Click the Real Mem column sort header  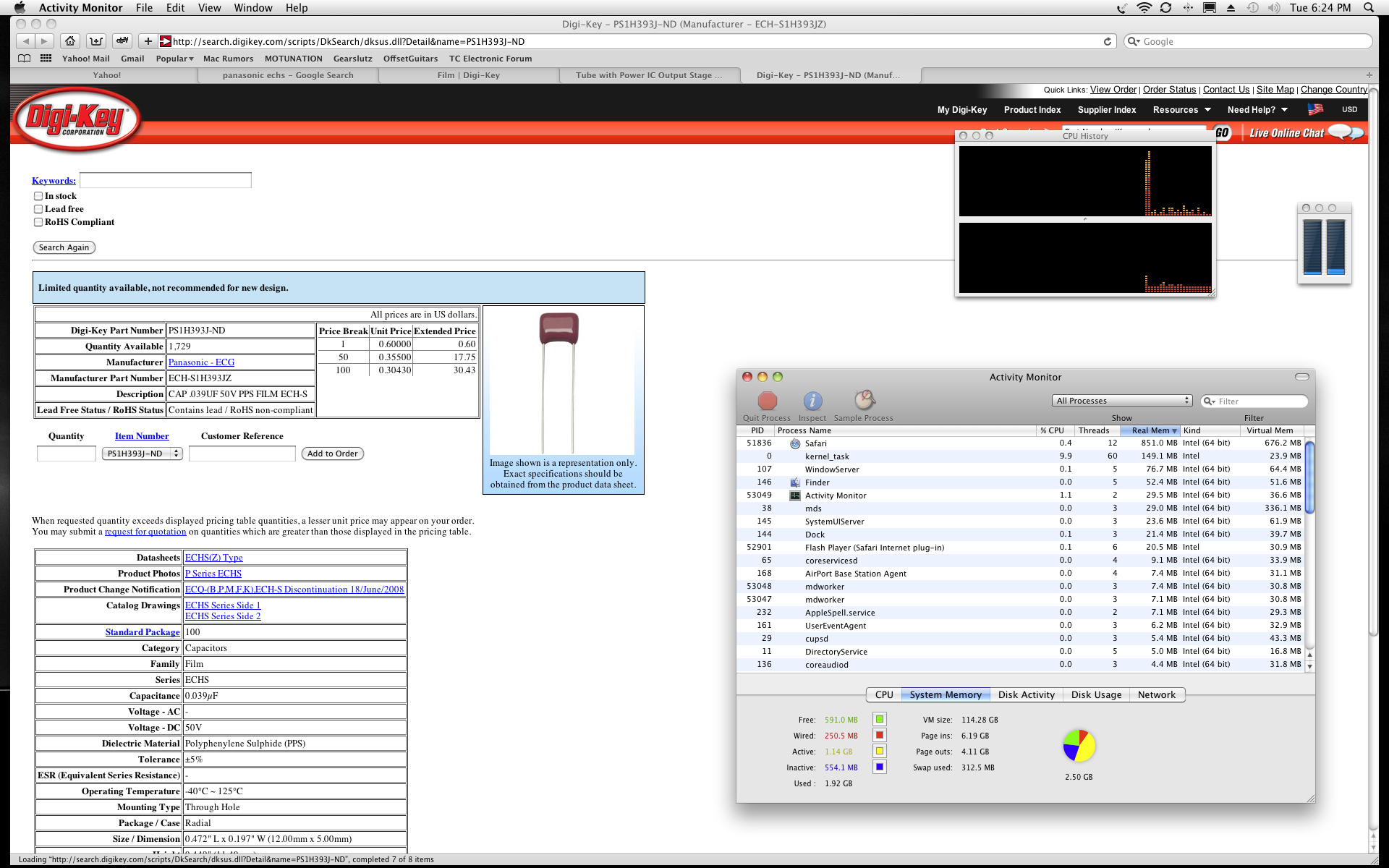coord(1150,430)
